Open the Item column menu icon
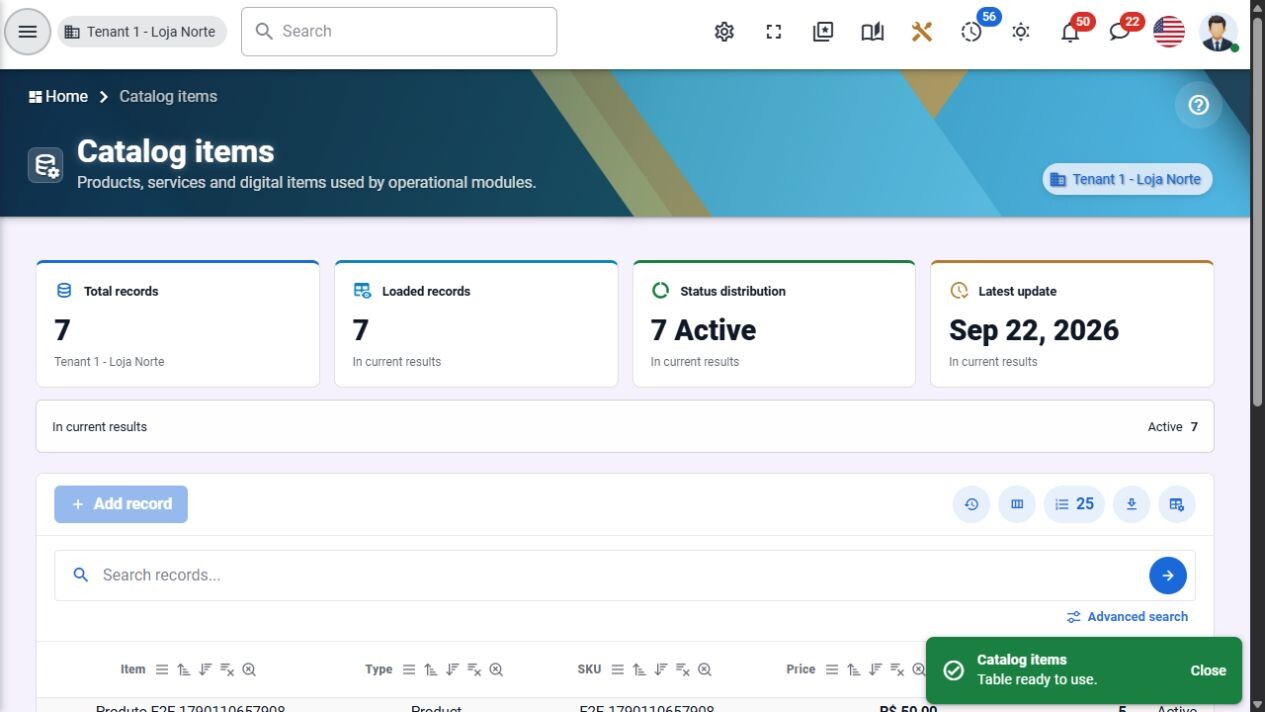This screenshot has height=712, width=1265. click(161, 670)
